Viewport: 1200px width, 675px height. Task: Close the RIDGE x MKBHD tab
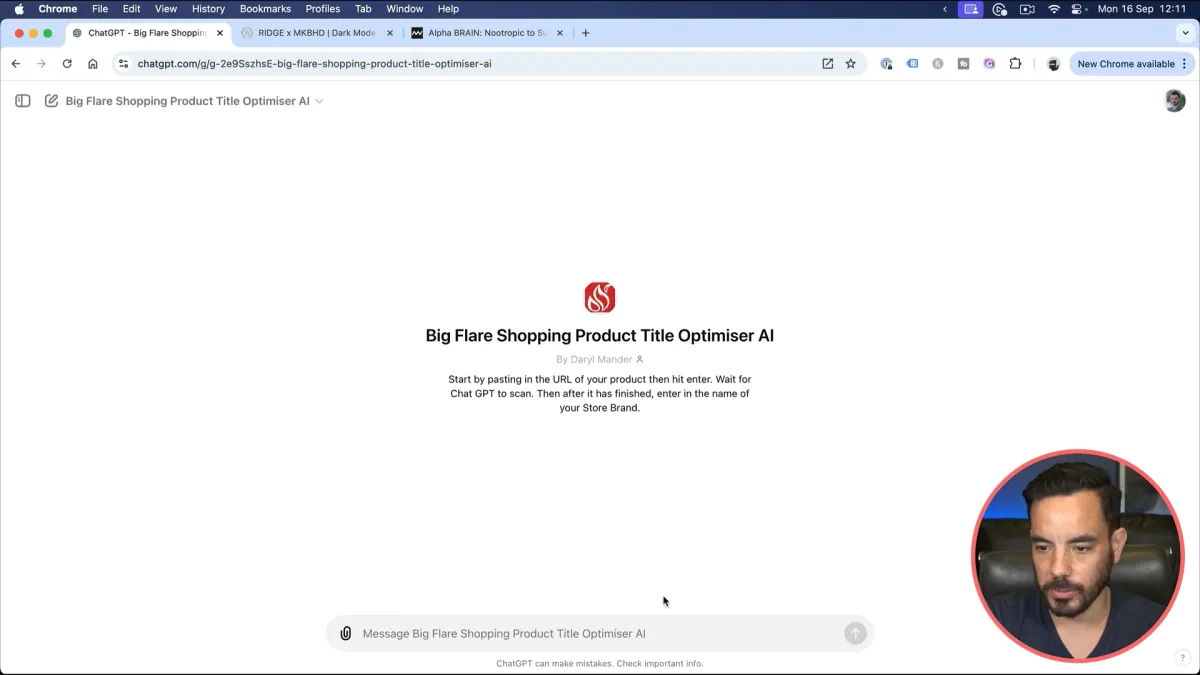point(390,33)
